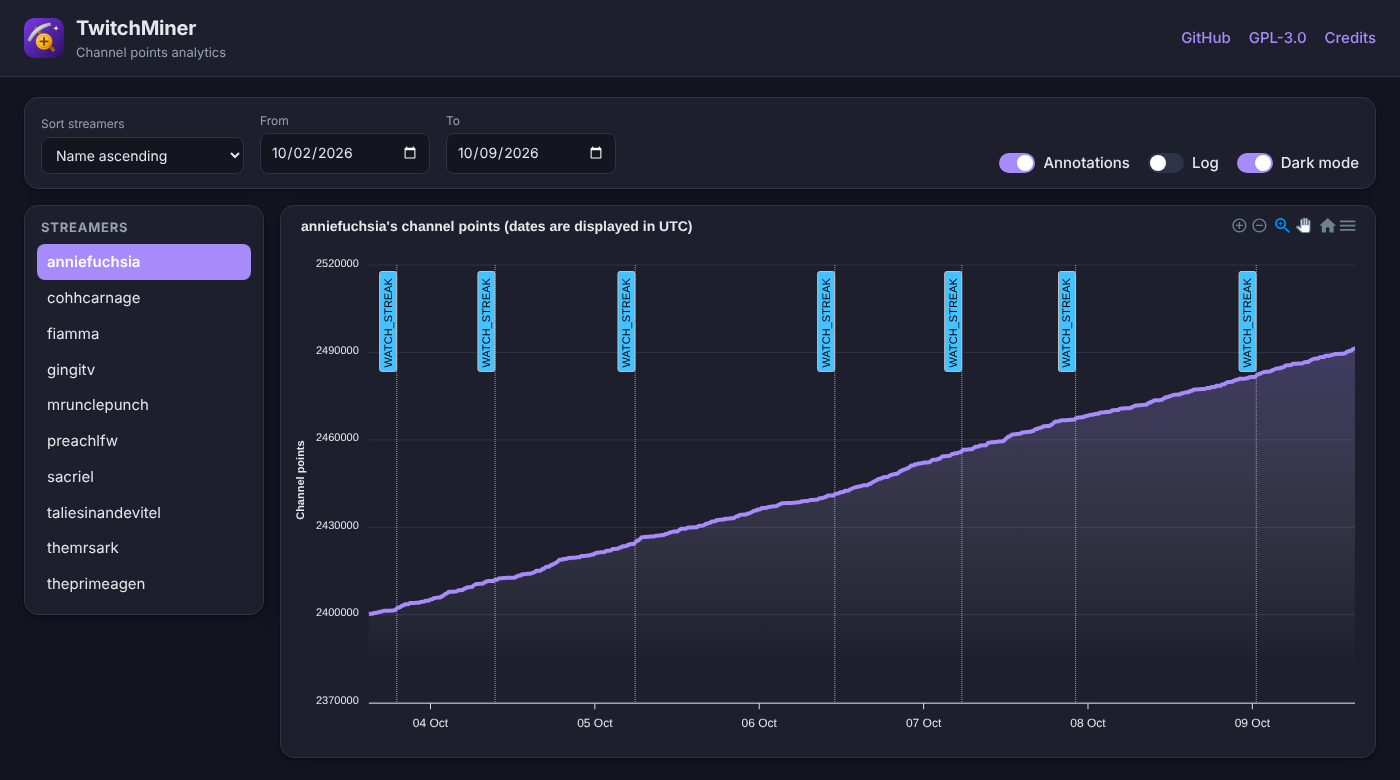
Task: Open theprimeagen streamer entry
Action: (144, 584)
